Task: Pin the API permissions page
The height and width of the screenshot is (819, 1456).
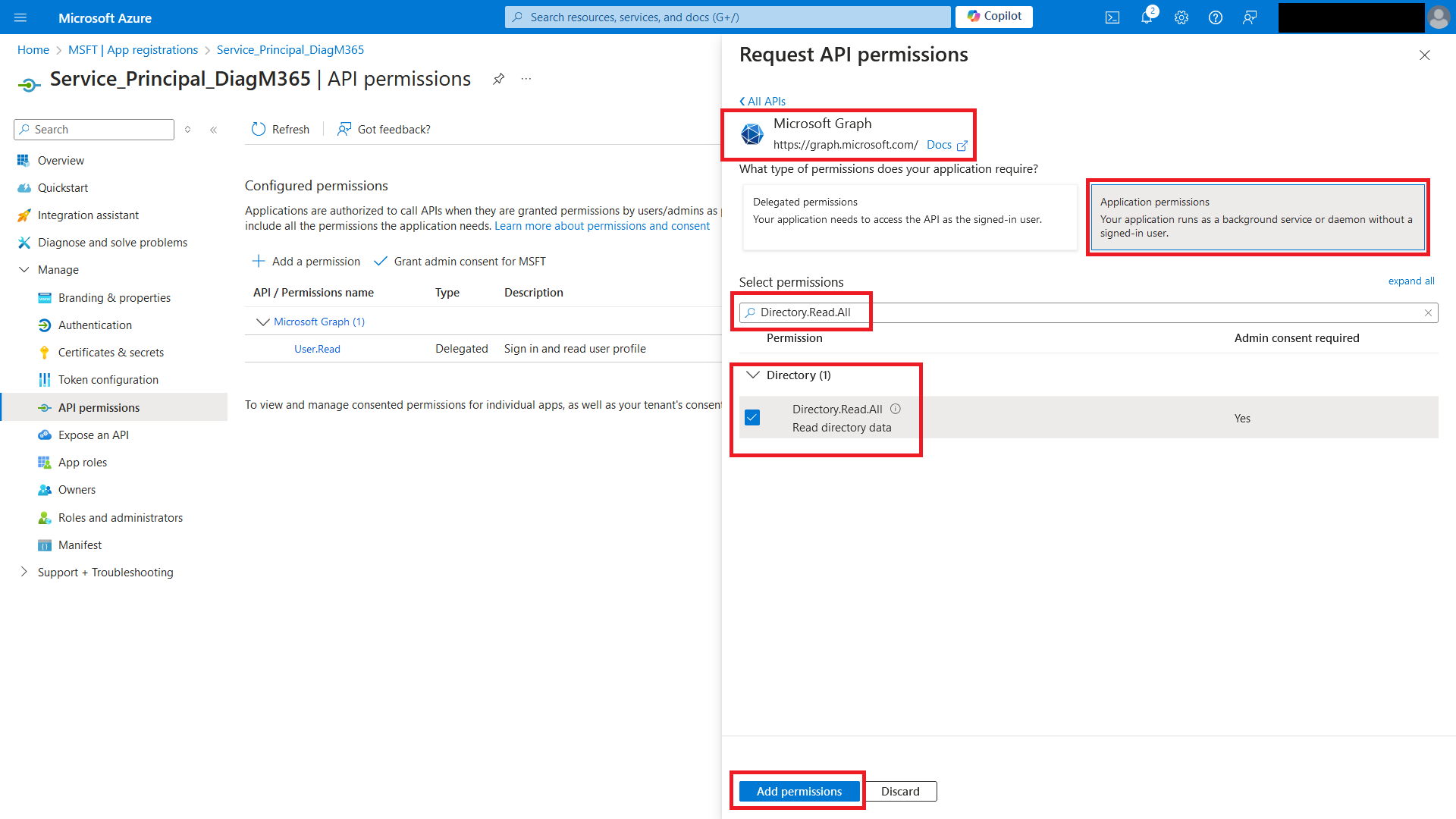Action: [x=498, y=79]
